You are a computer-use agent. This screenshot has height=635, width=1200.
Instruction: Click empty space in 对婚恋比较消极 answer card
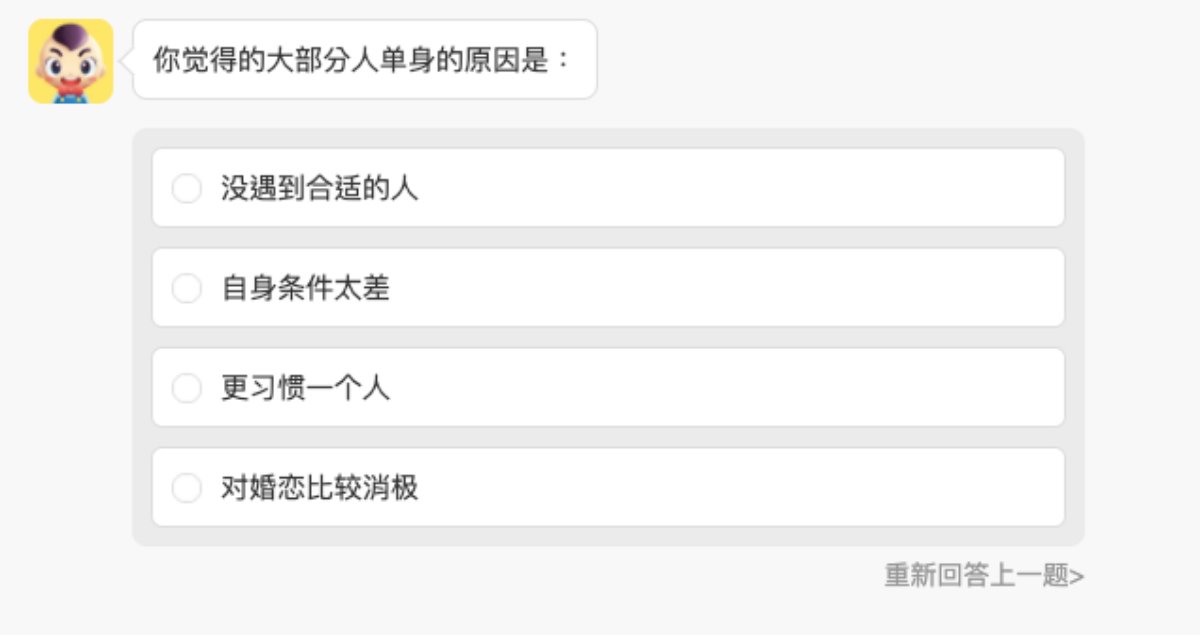pos(740,488)
